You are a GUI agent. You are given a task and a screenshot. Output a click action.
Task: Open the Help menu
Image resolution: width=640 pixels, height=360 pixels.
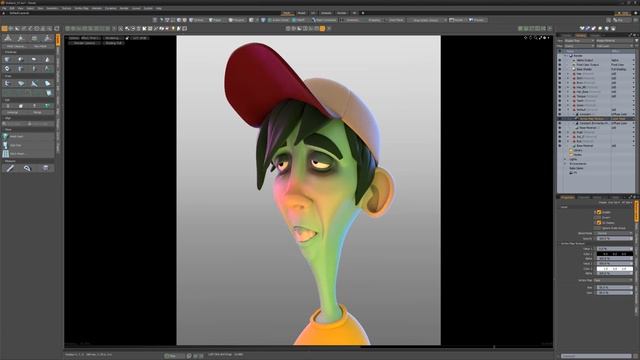pyautogui.click(x=159, y=8)
